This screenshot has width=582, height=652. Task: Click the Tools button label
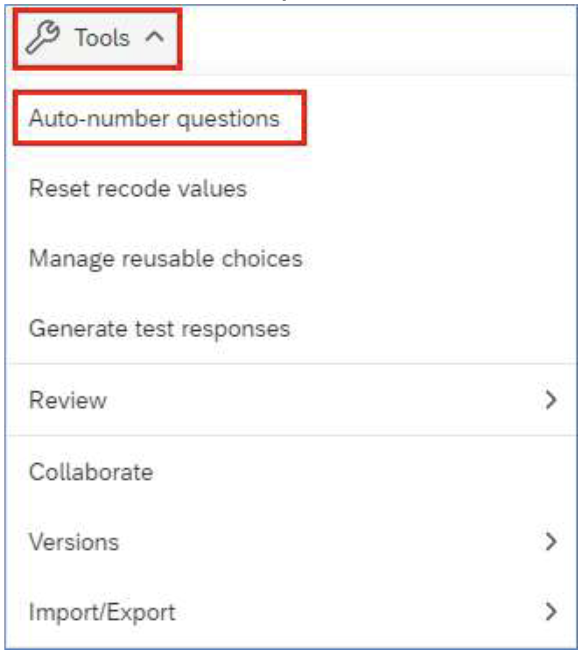[x=102, y=38]
